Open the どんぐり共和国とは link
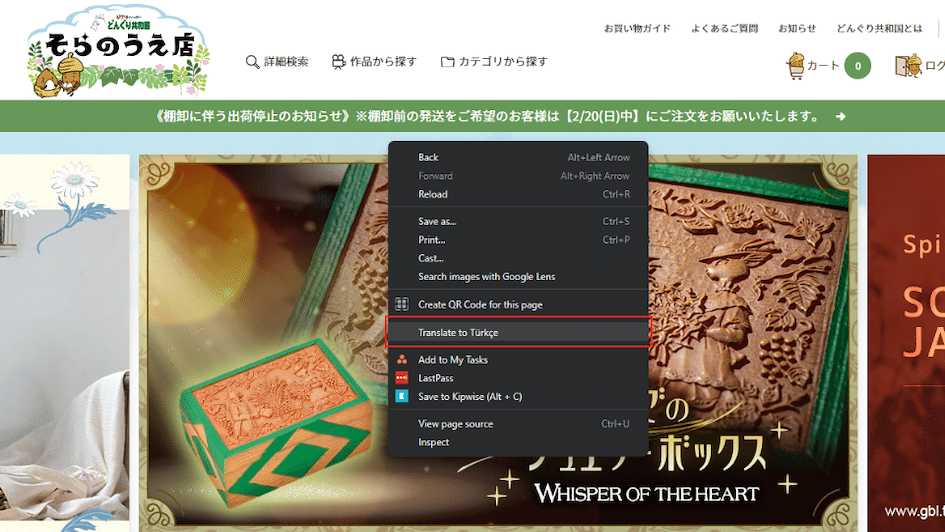This screenshot has height=532, width=945. (x=879, y=28)
